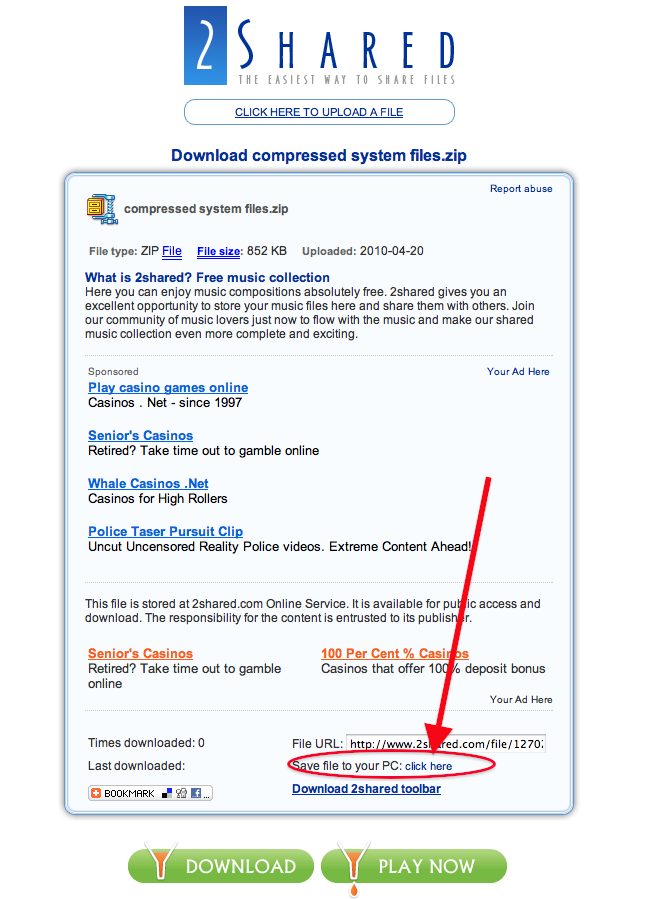
Task: Open 'Play casino games online' ad
Action: pyautogui.click(x=168, y=388)
